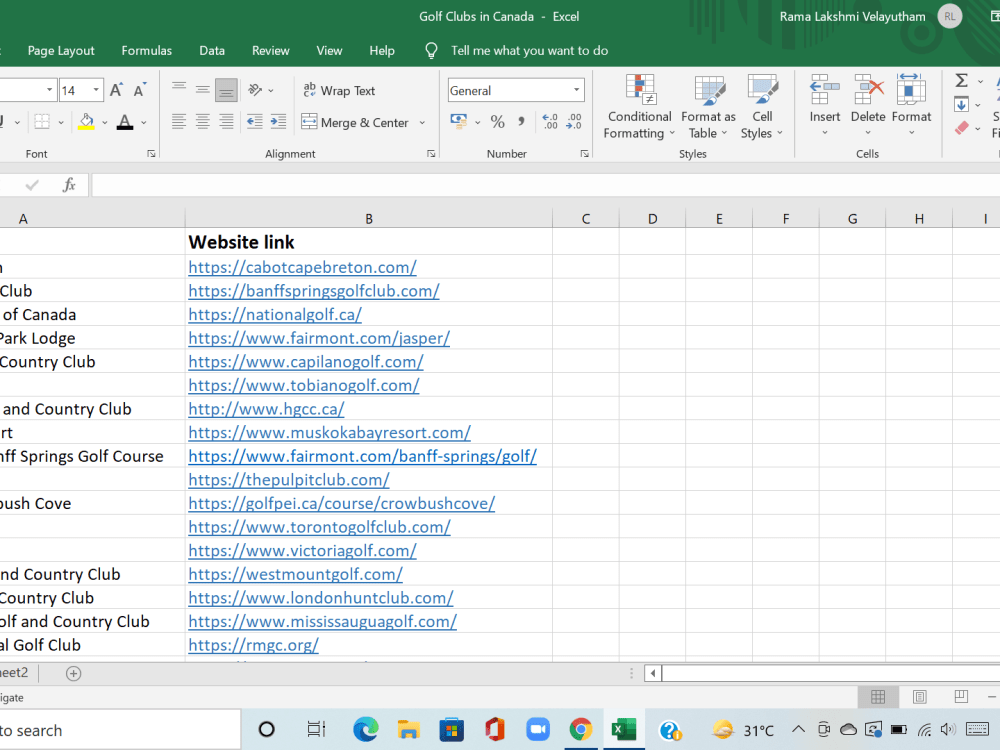Open Format as Table gallery
Screen dimensions: 1000x750
coord(709,107)
